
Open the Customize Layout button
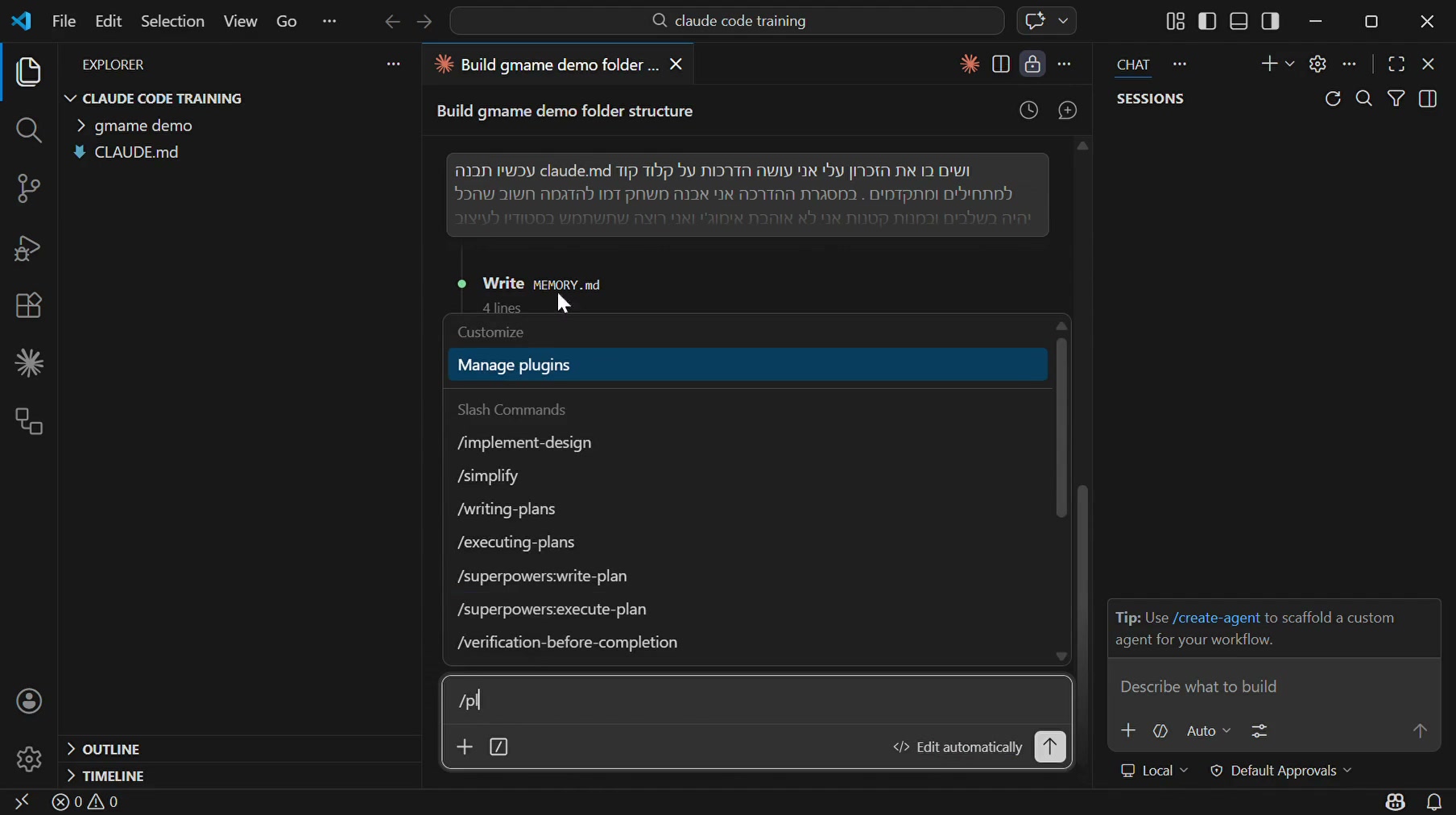pos(1176,22)
